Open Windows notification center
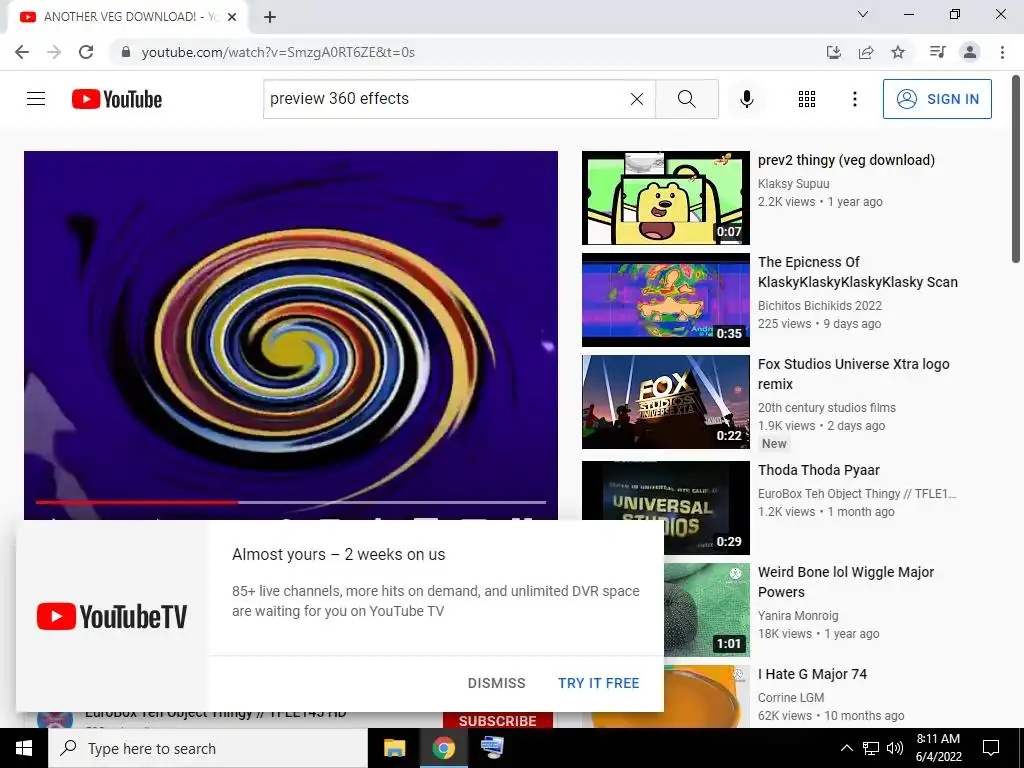 pyautogui.click(x=991, y=748)
